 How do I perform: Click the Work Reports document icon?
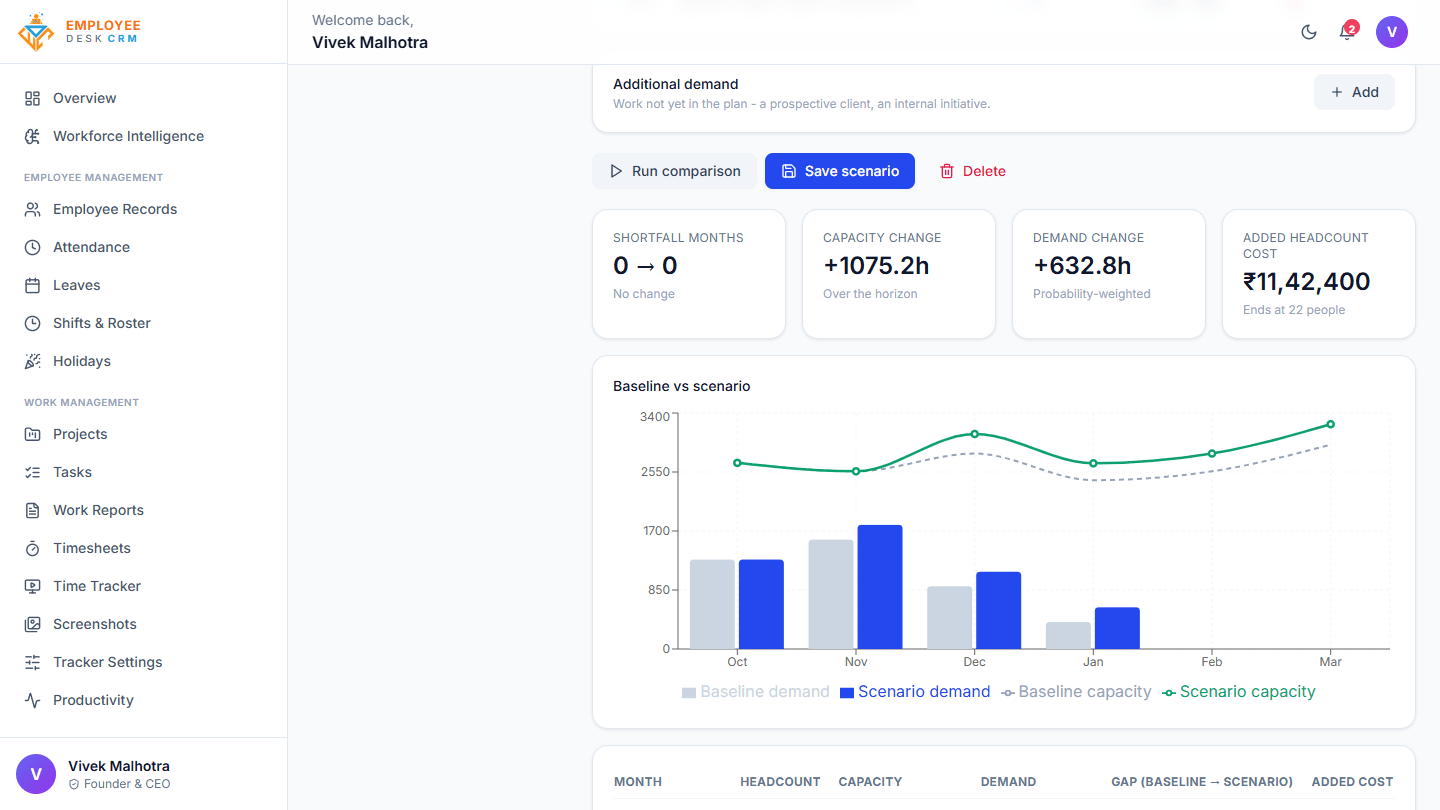pyautogui.click(x=33, y=510)
